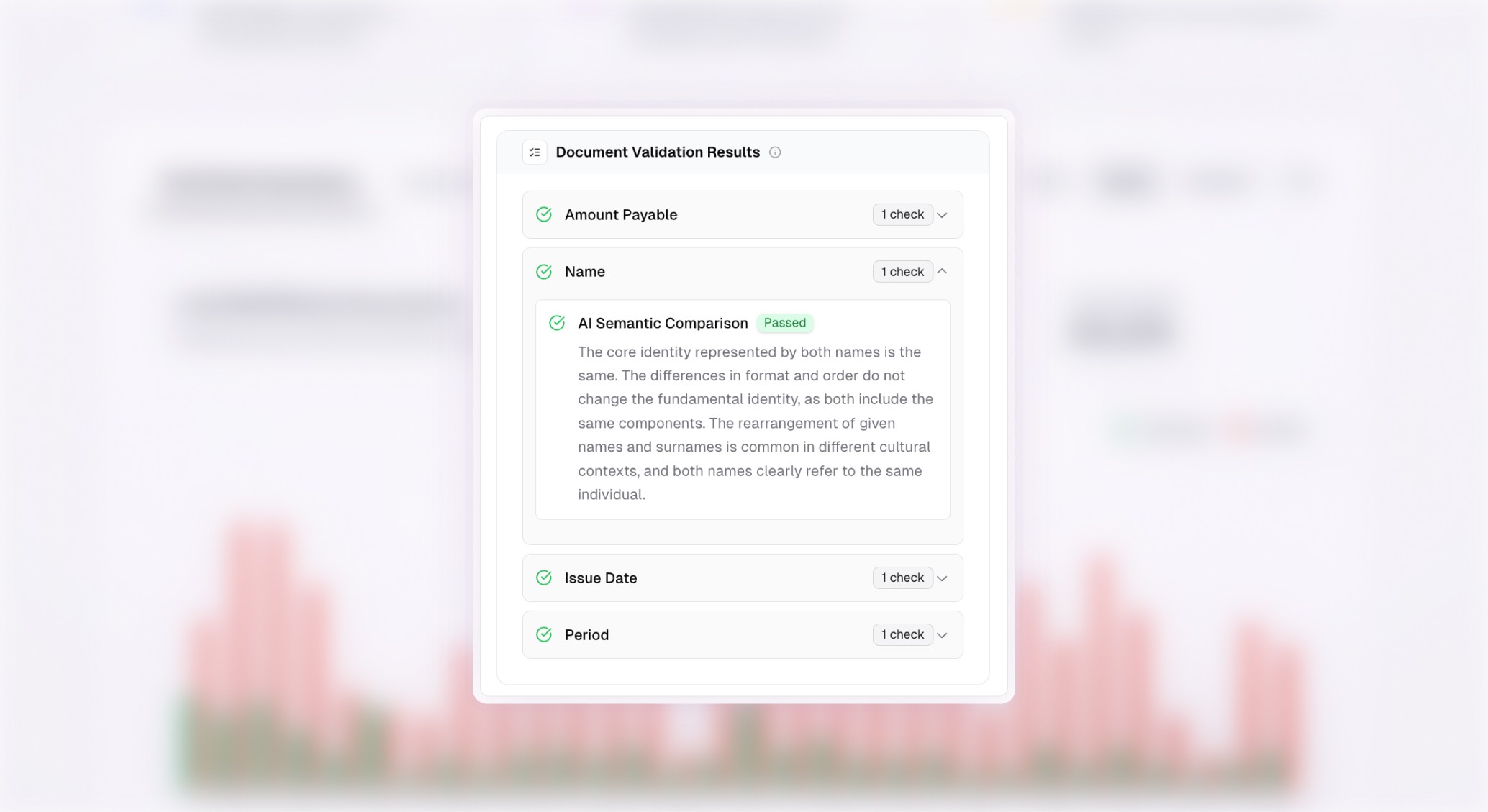Expand the Period section
Screen dimensions: 1488x812
click(x=942, y=634)
